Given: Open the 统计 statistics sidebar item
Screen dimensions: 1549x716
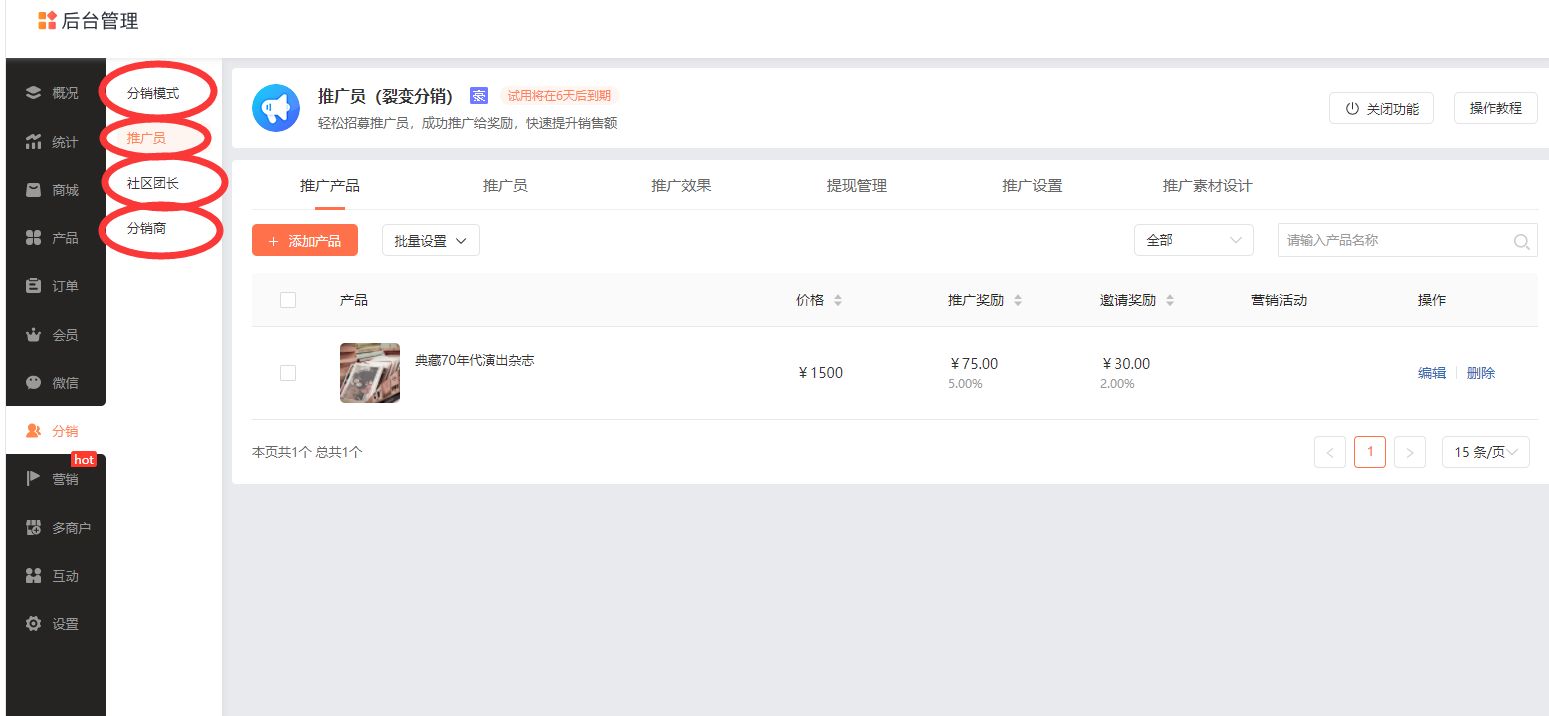Looking at the screenshot, I should click(55, 142).
